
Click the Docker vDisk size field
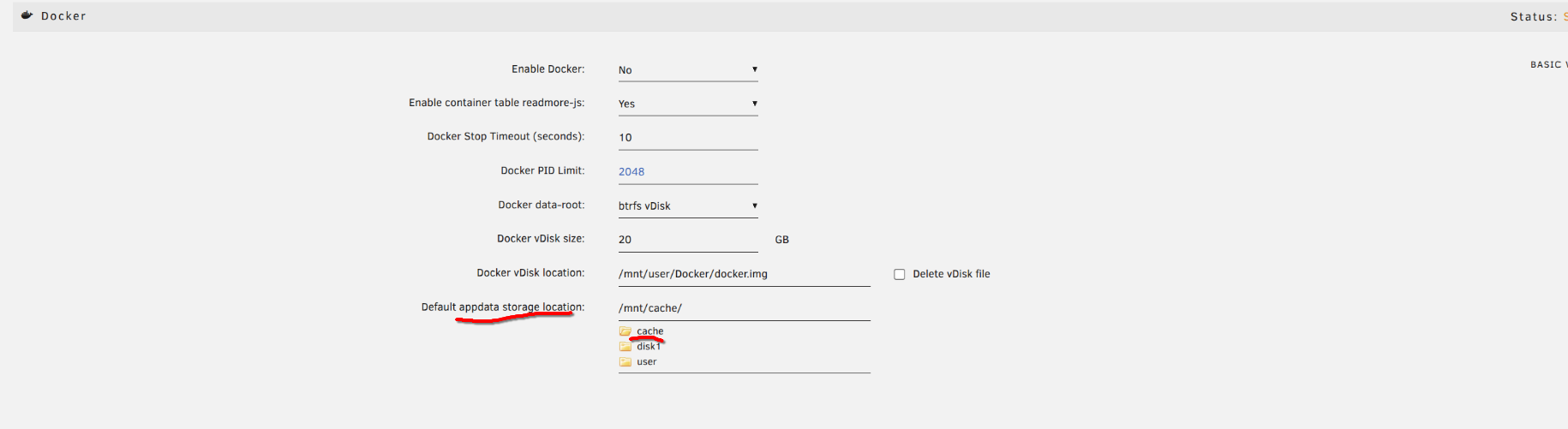(x=688, y=240)
